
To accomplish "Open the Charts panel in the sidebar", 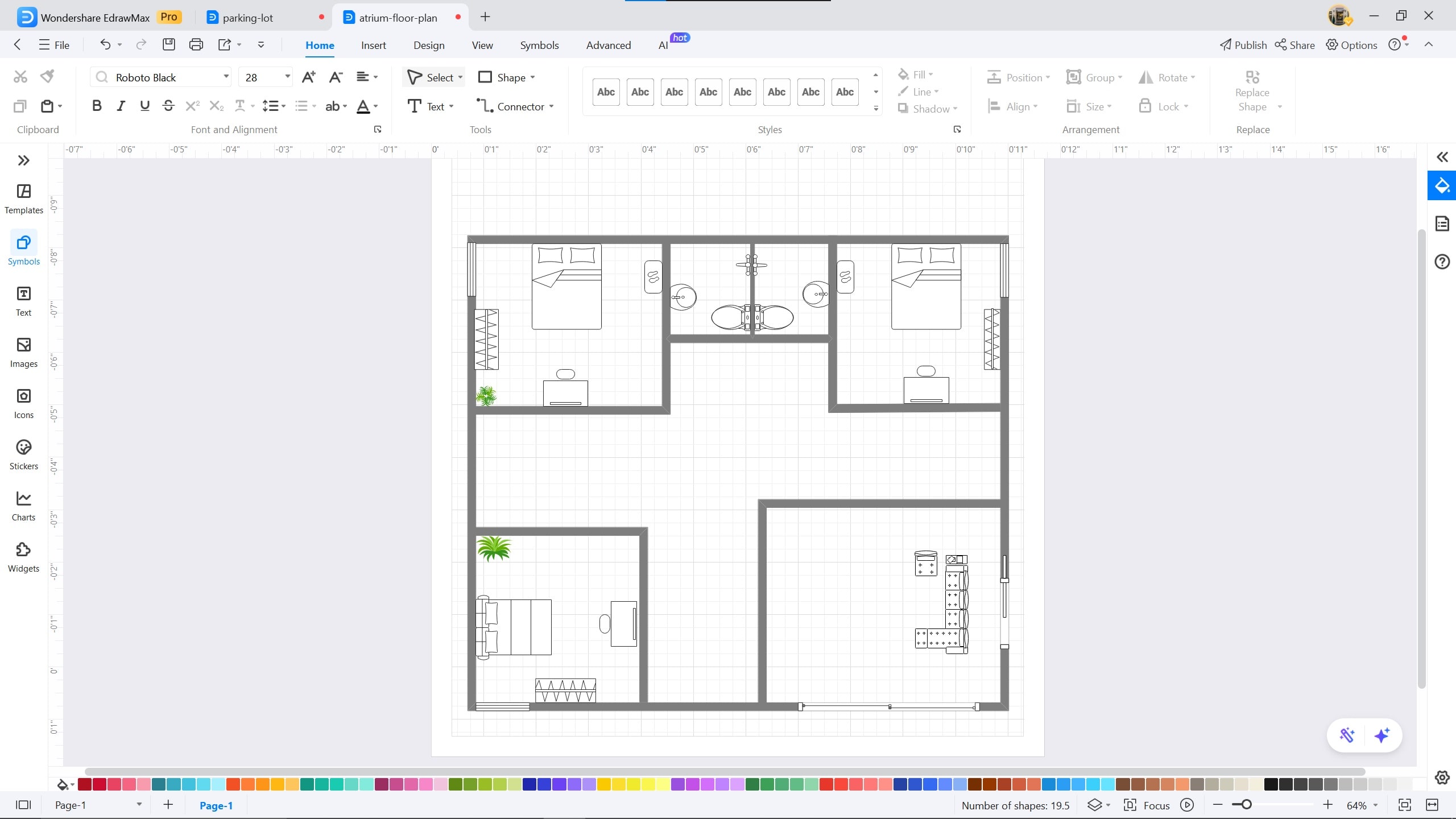I will pyautogui.click(x=23, y=504).
